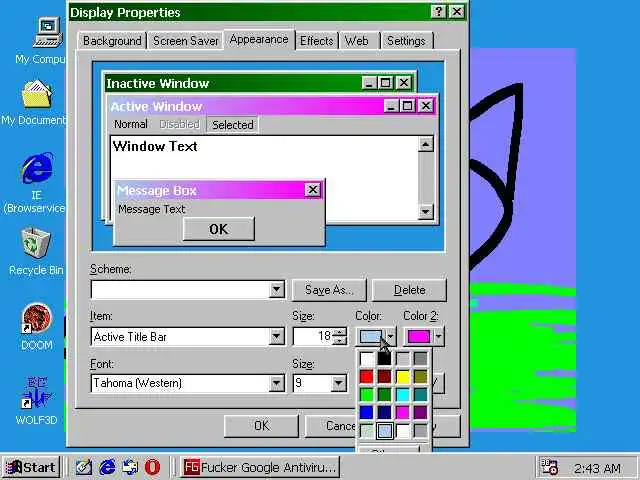Select the My Documents folder icon
Viewport: 640px width, 480px height.
tap(37, 94)
